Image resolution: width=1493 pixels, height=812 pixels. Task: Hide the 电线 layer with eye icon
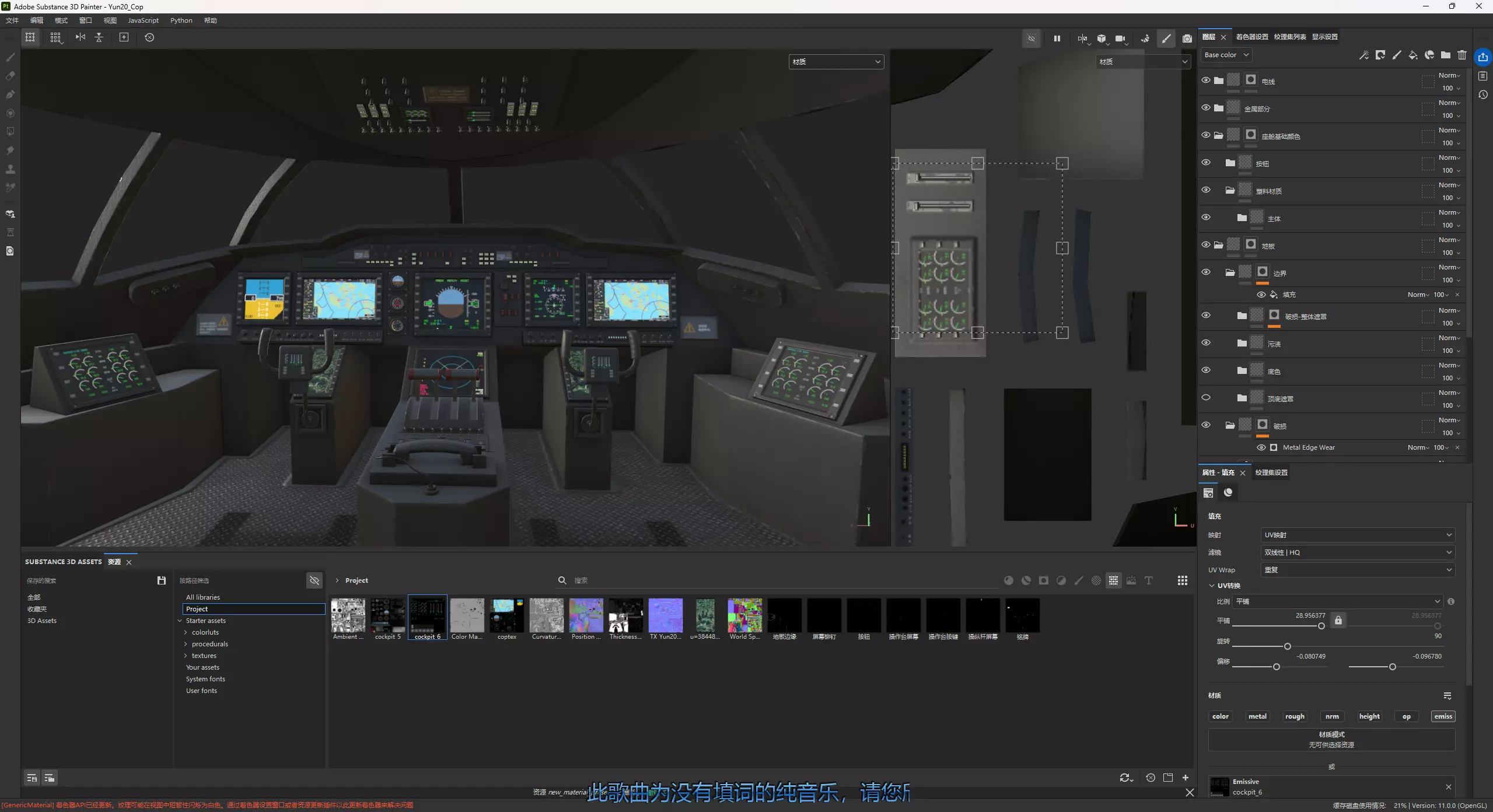1206,80
